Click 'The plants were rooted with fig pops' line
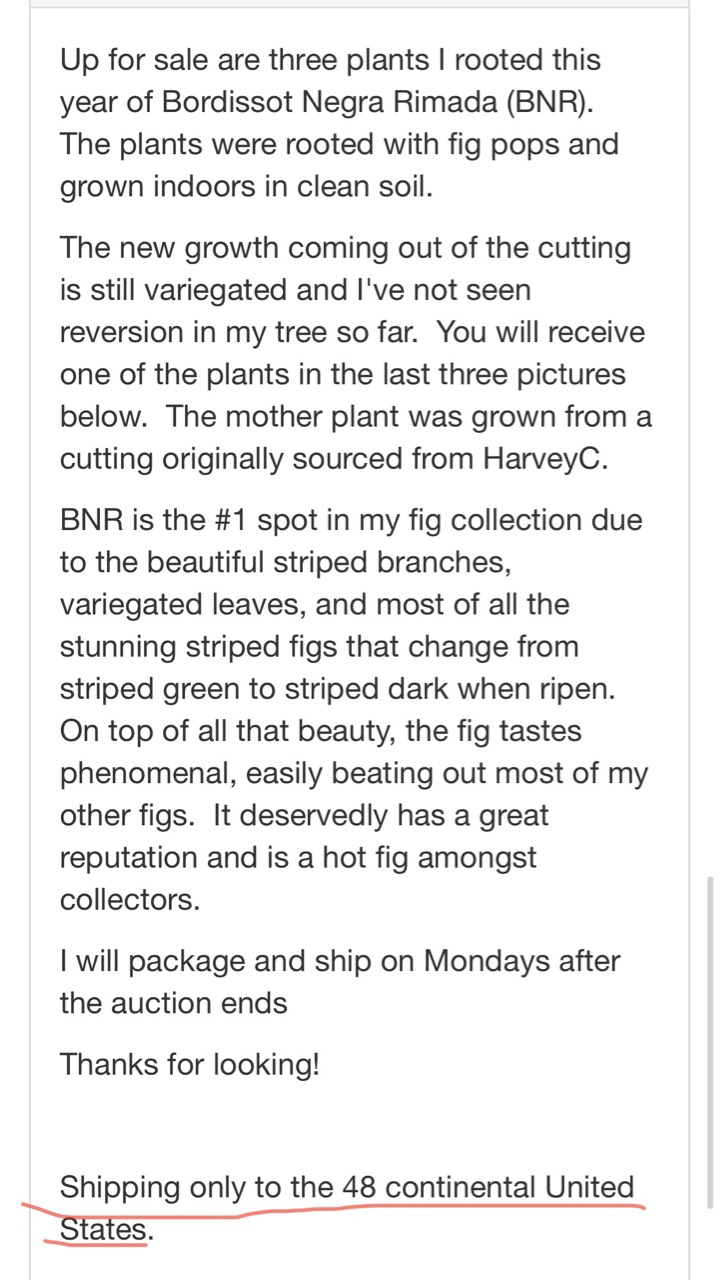The height and width of the screenshot is (1280, 720). (340, 144)
